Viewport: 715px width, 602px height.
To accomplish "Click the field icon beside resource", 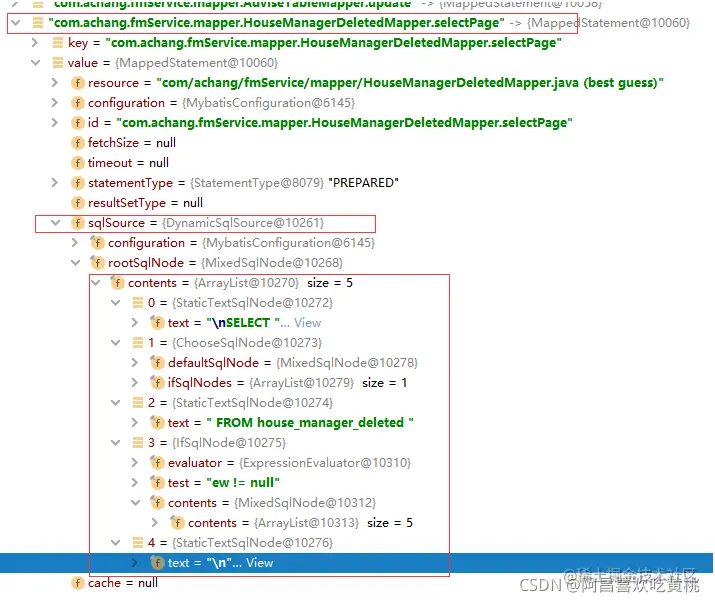I will (x=78, y=83).
